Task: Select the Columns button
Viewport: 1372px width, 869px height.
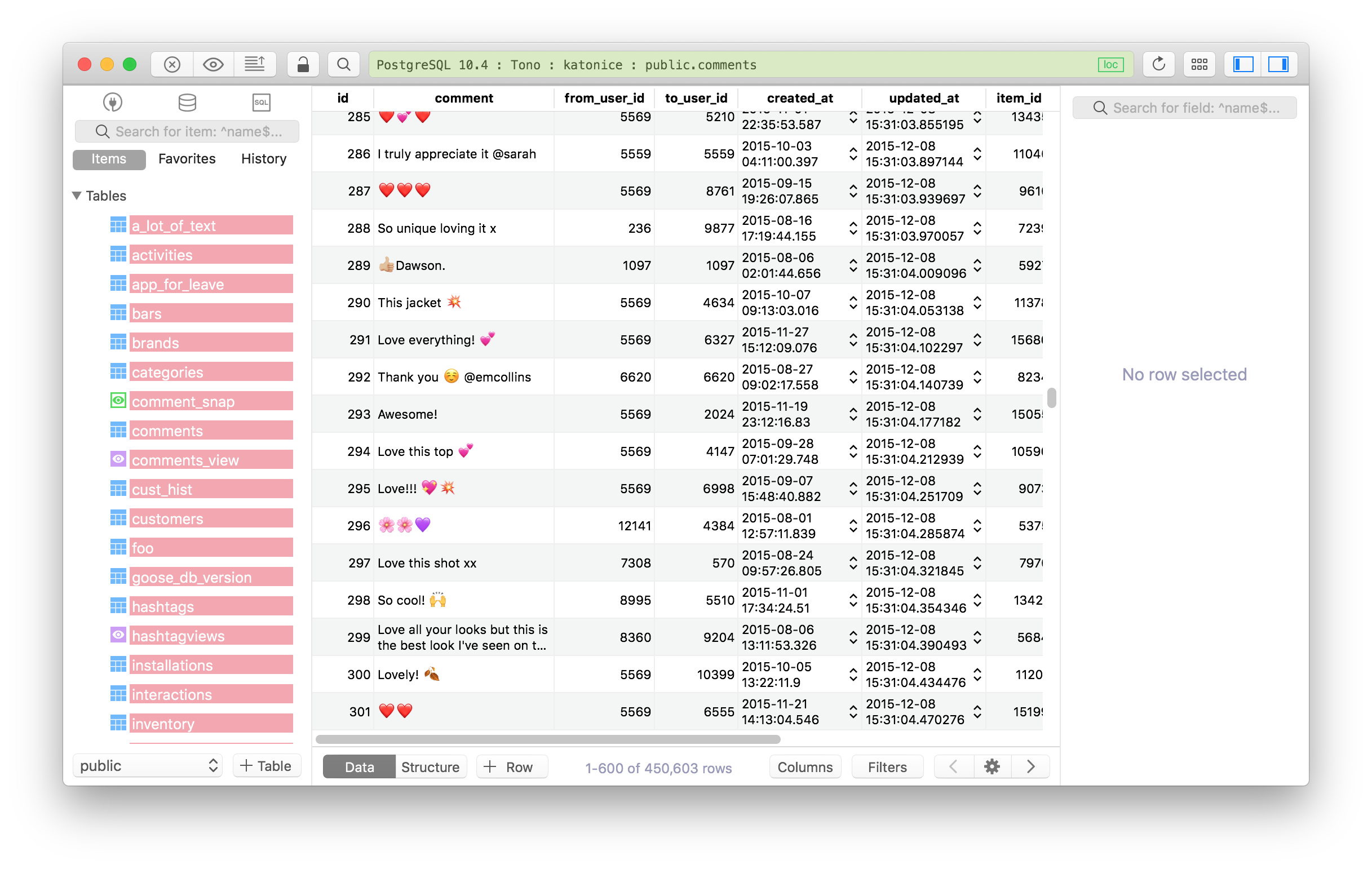Action: point(805,768)
